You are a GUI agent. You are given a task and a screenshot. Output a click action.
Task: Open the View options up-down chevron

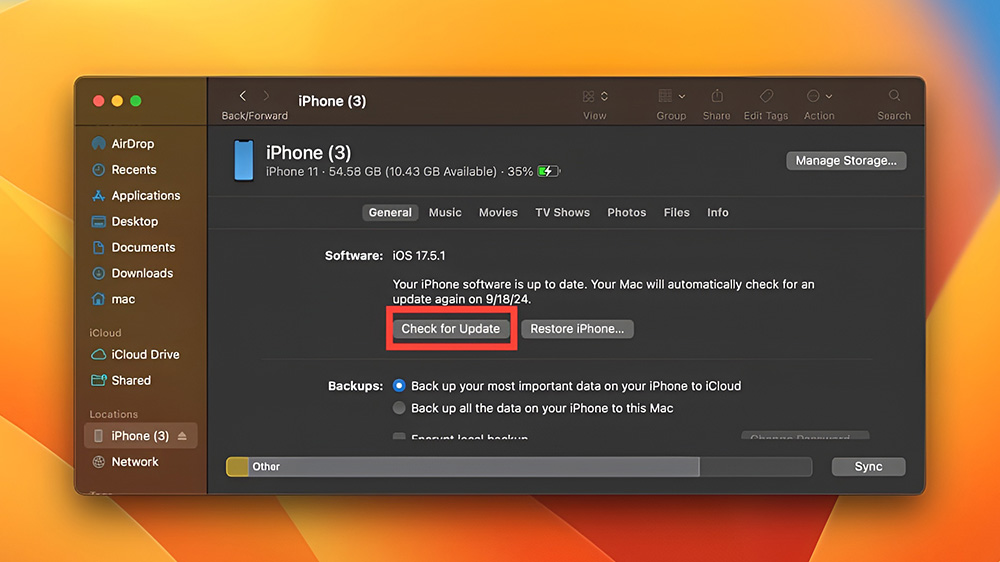pos(605,96)
